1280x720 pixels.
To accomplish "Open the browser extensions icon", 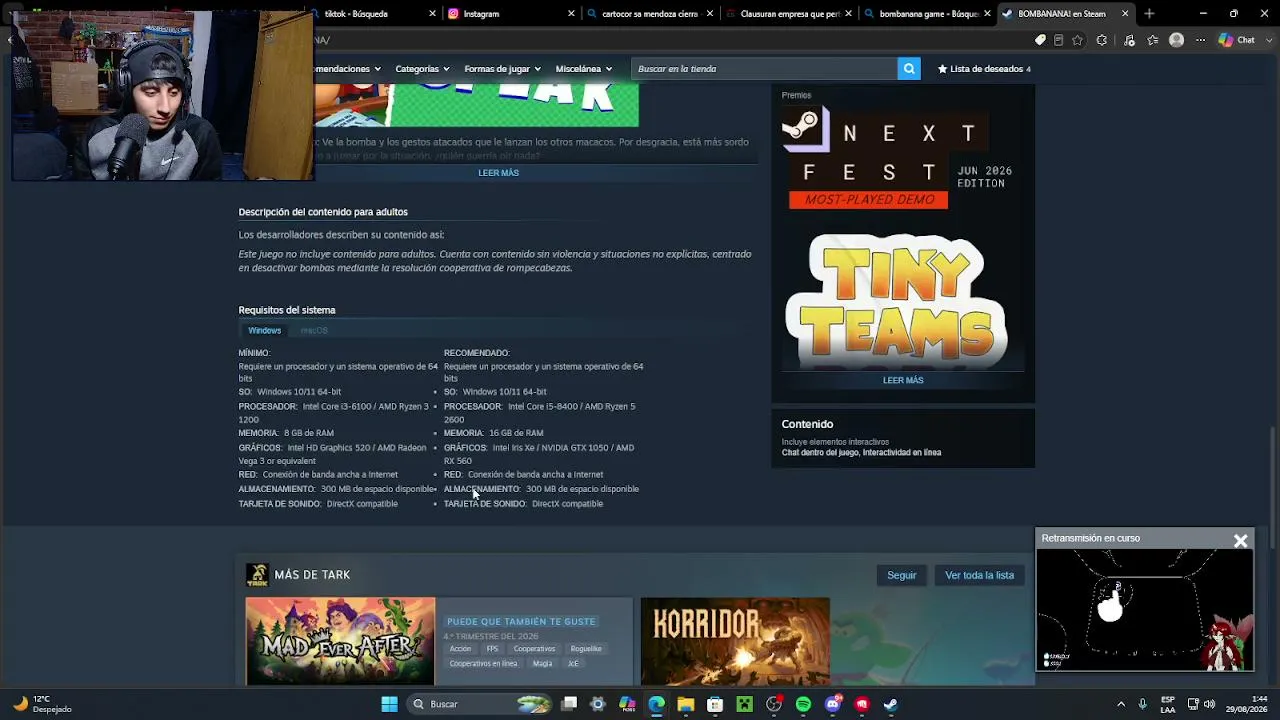I will [1102, 40].
